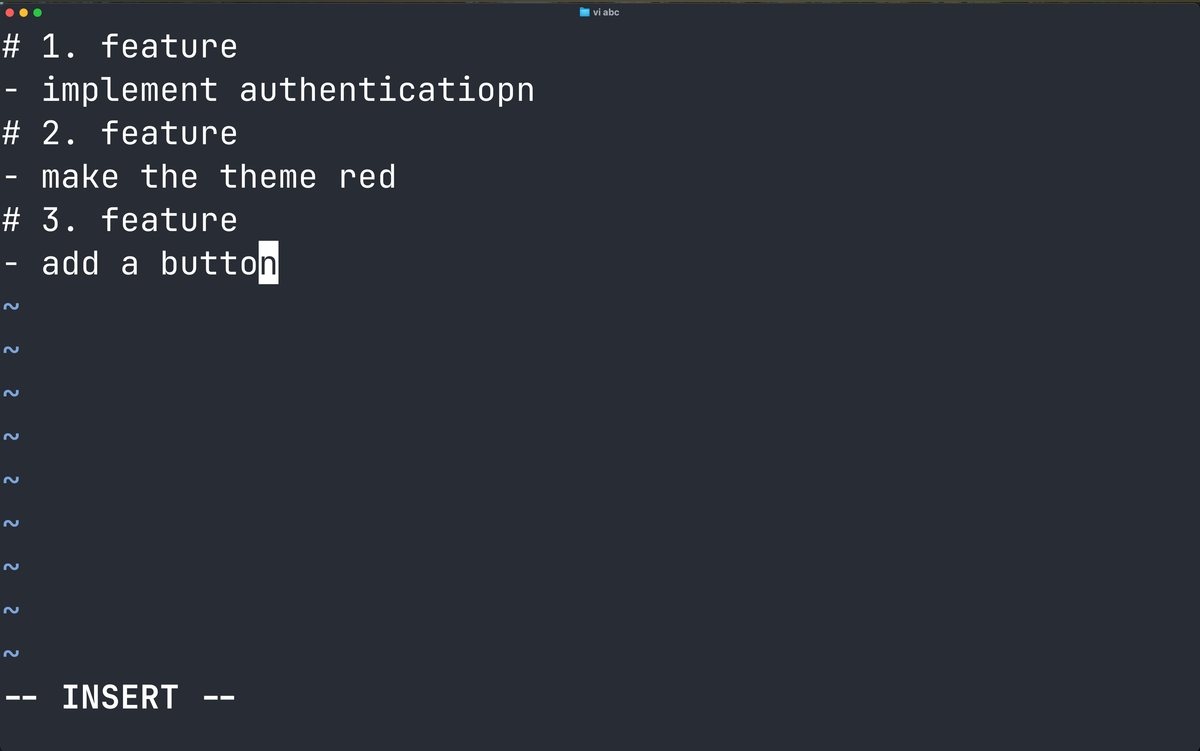Place cursor on "# 1. feature" heading line

(x=120, y=47)
